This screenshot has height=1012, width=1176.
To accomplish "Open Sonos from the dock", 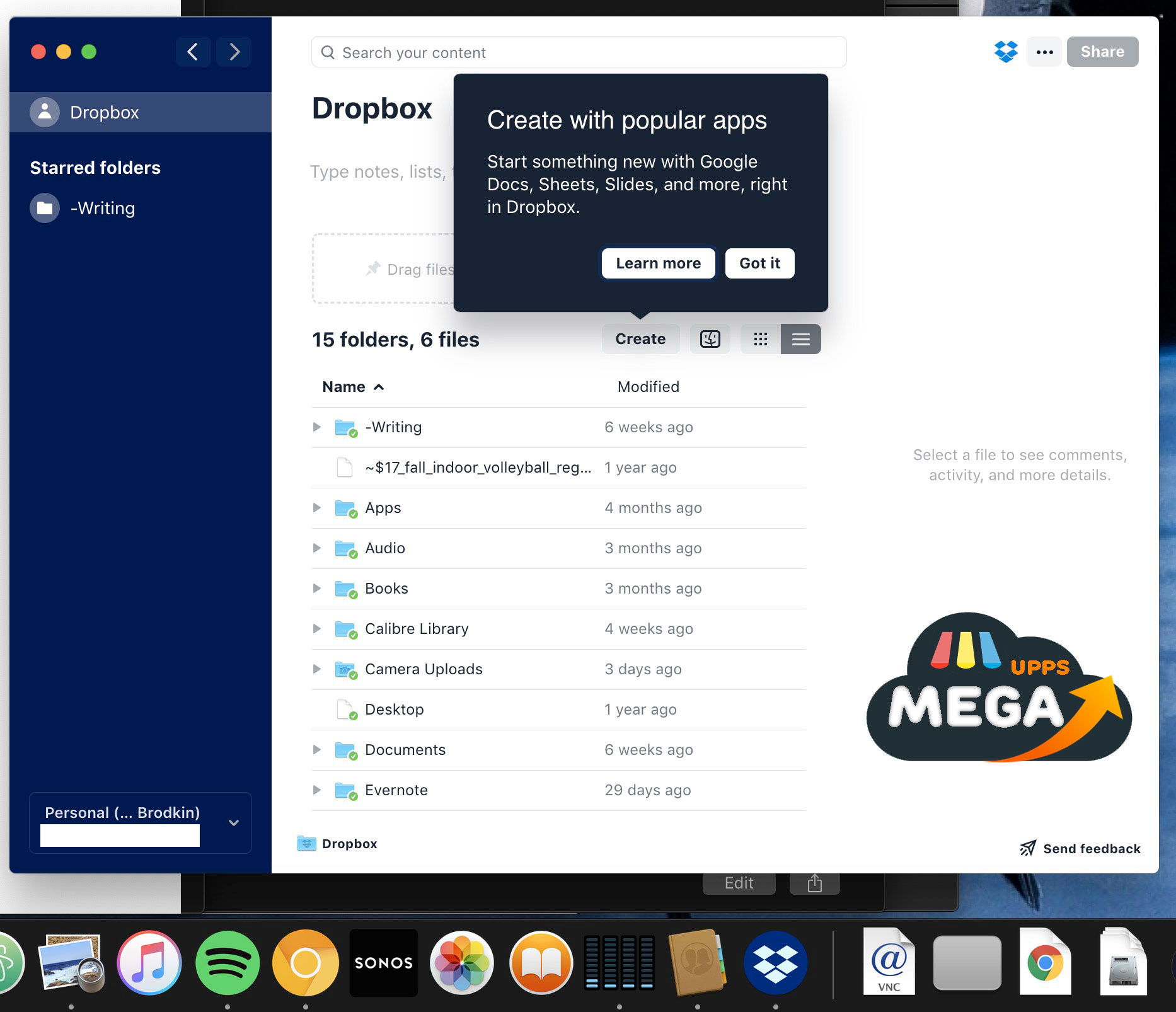I will [x=384, y=963].
